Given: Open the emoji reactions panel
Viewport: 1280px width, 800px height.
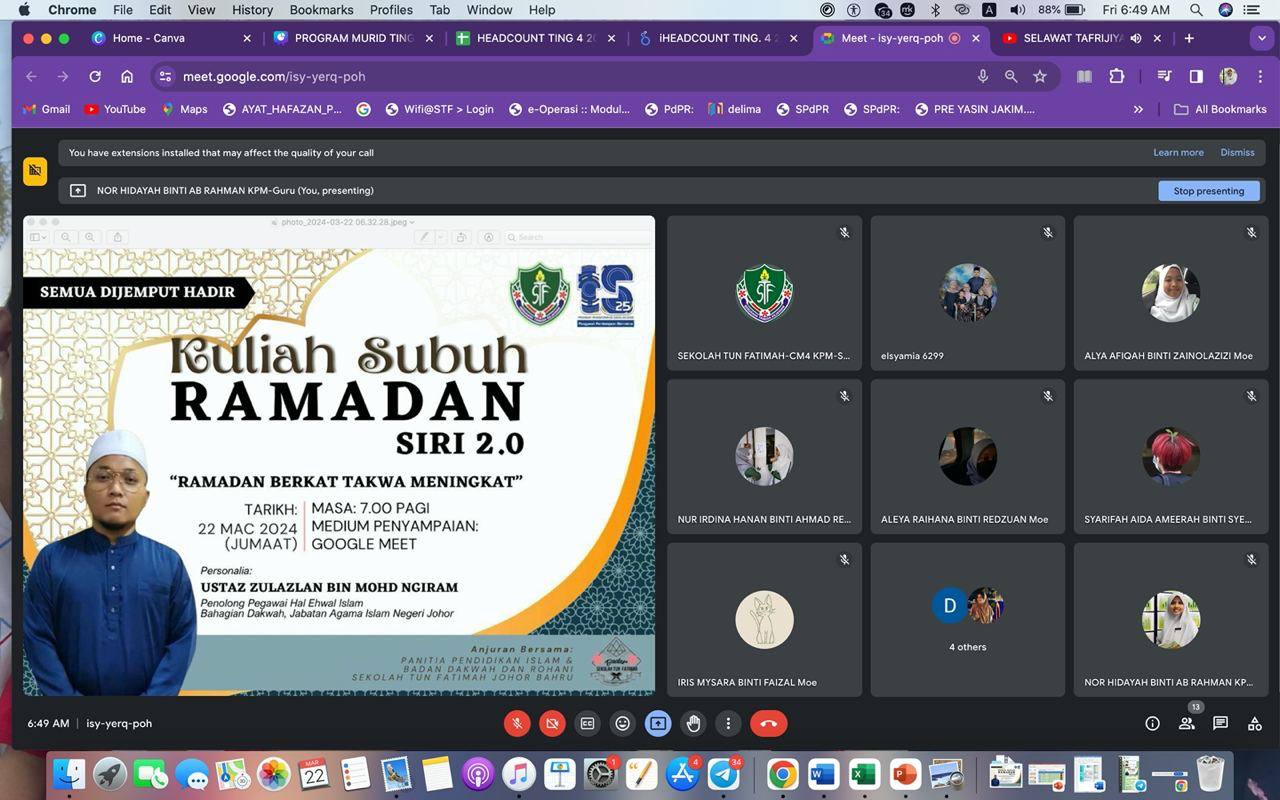Looking at the screenshot, I should pyautogui.click(x=623, y=723).
